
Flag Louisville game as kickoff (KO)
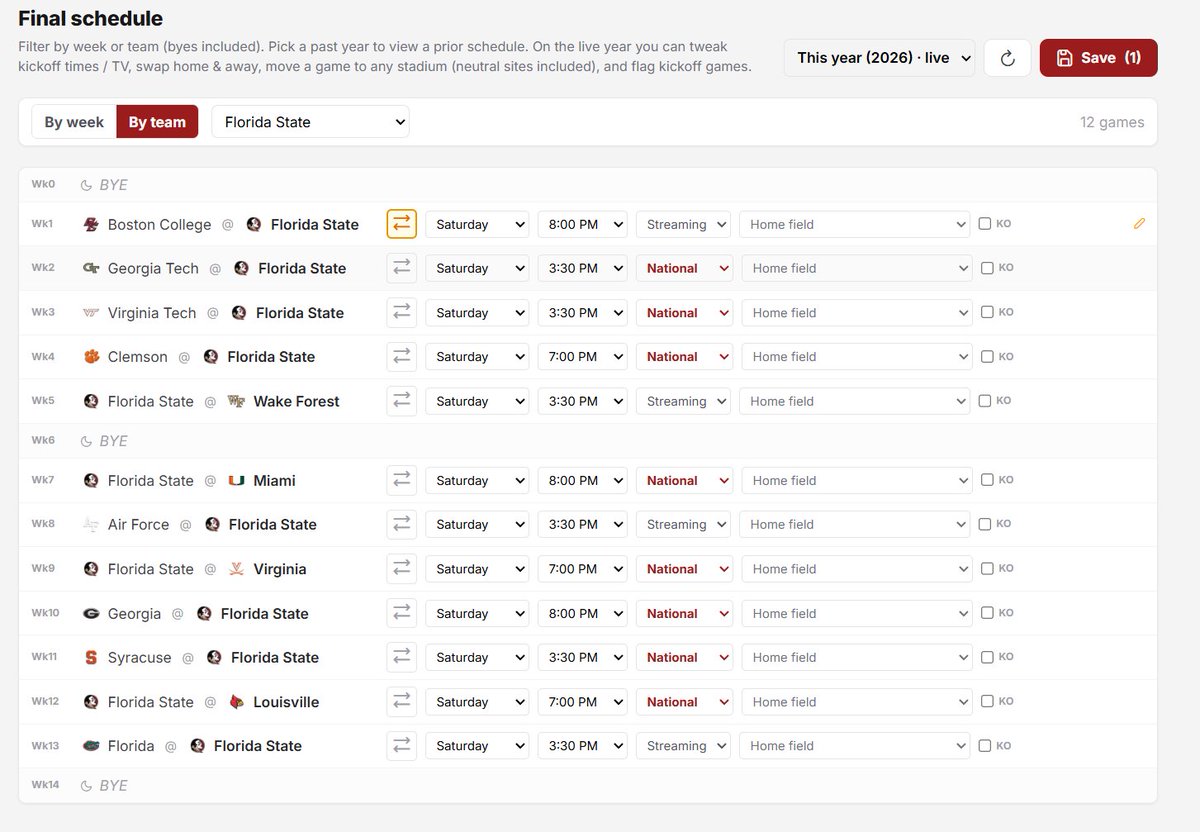click(987, 701)
